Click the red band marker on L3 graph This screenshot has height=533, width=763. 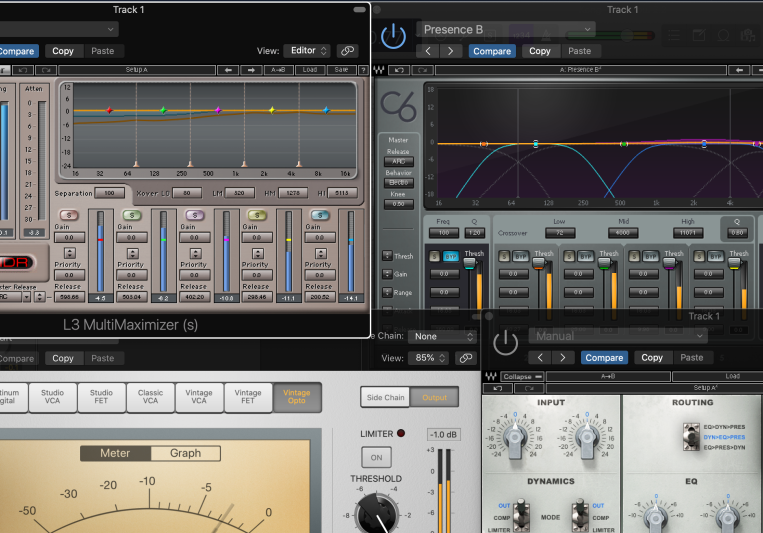point(109,110)
